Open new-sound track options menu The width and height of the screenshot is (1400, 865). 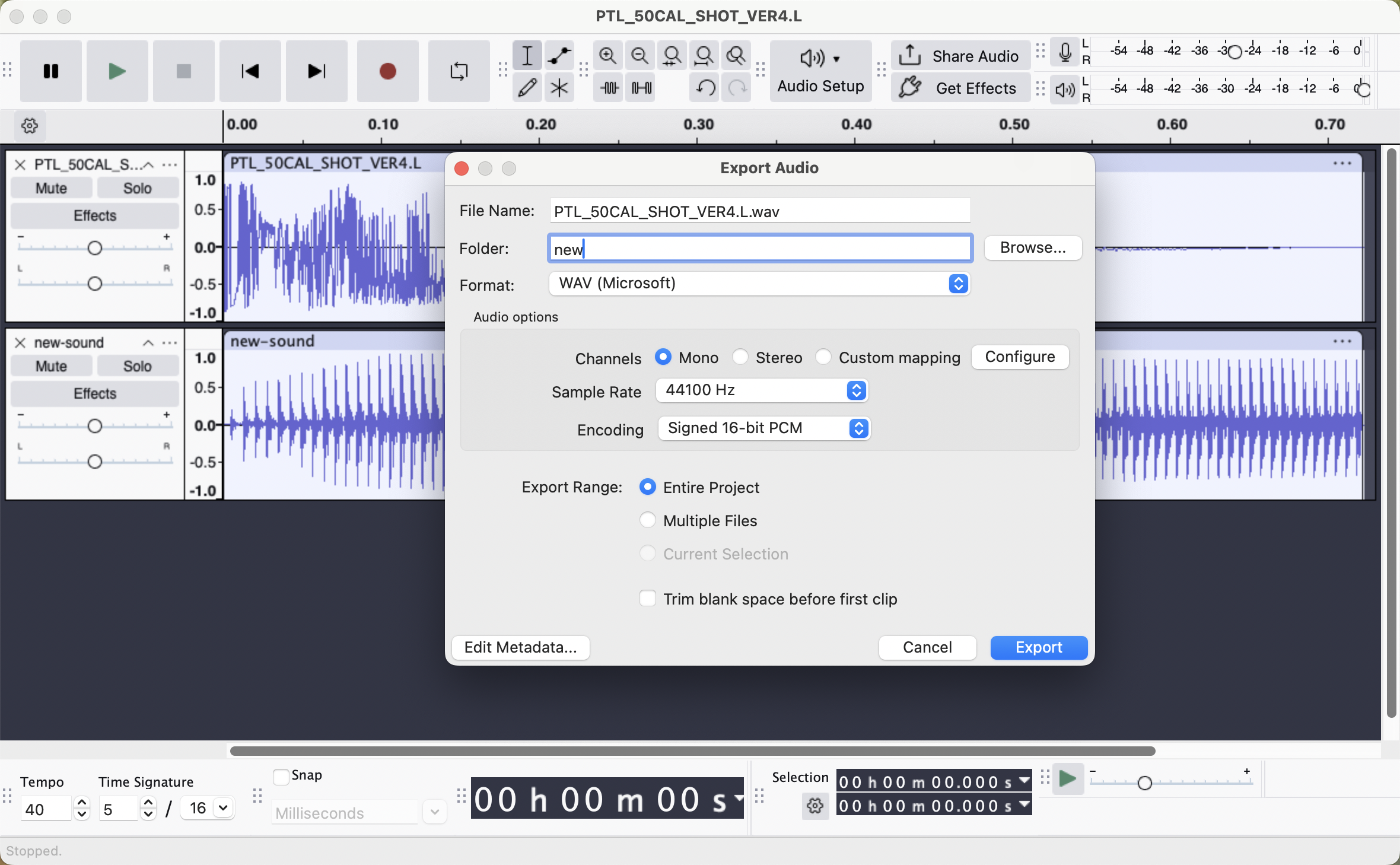[170, 343]
